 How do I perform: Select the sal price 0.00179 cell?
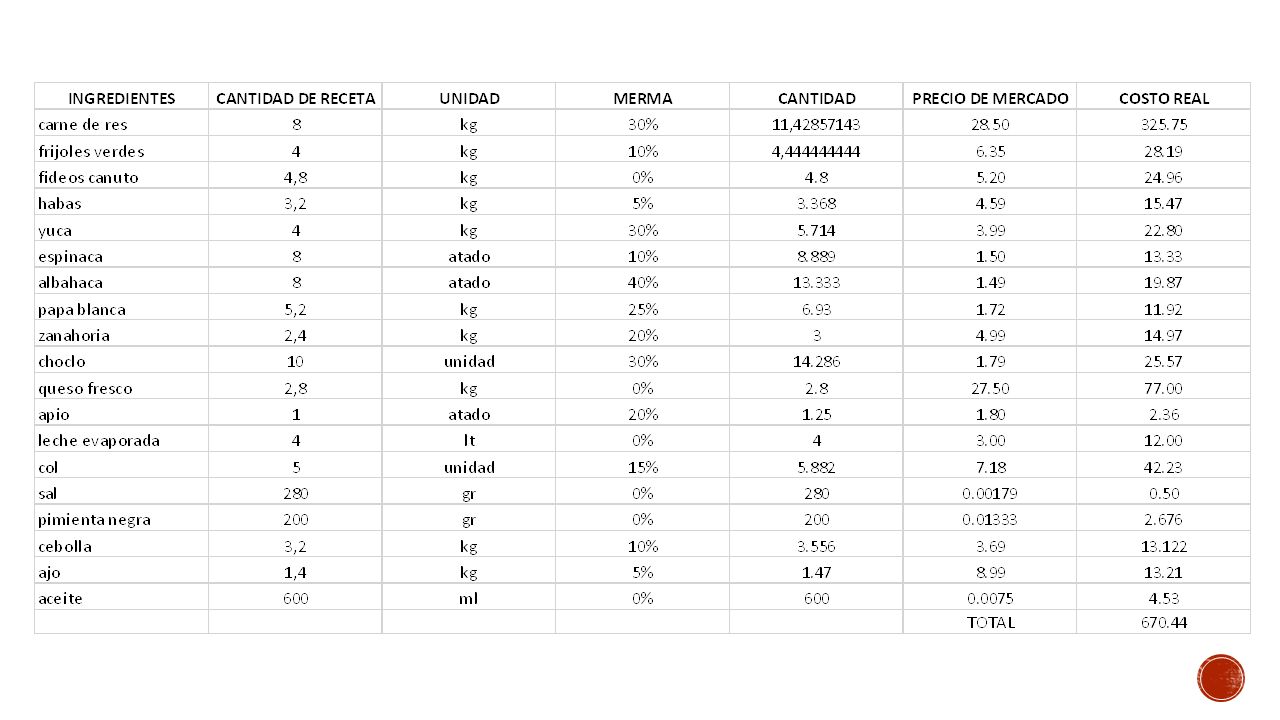coord(990,493)
